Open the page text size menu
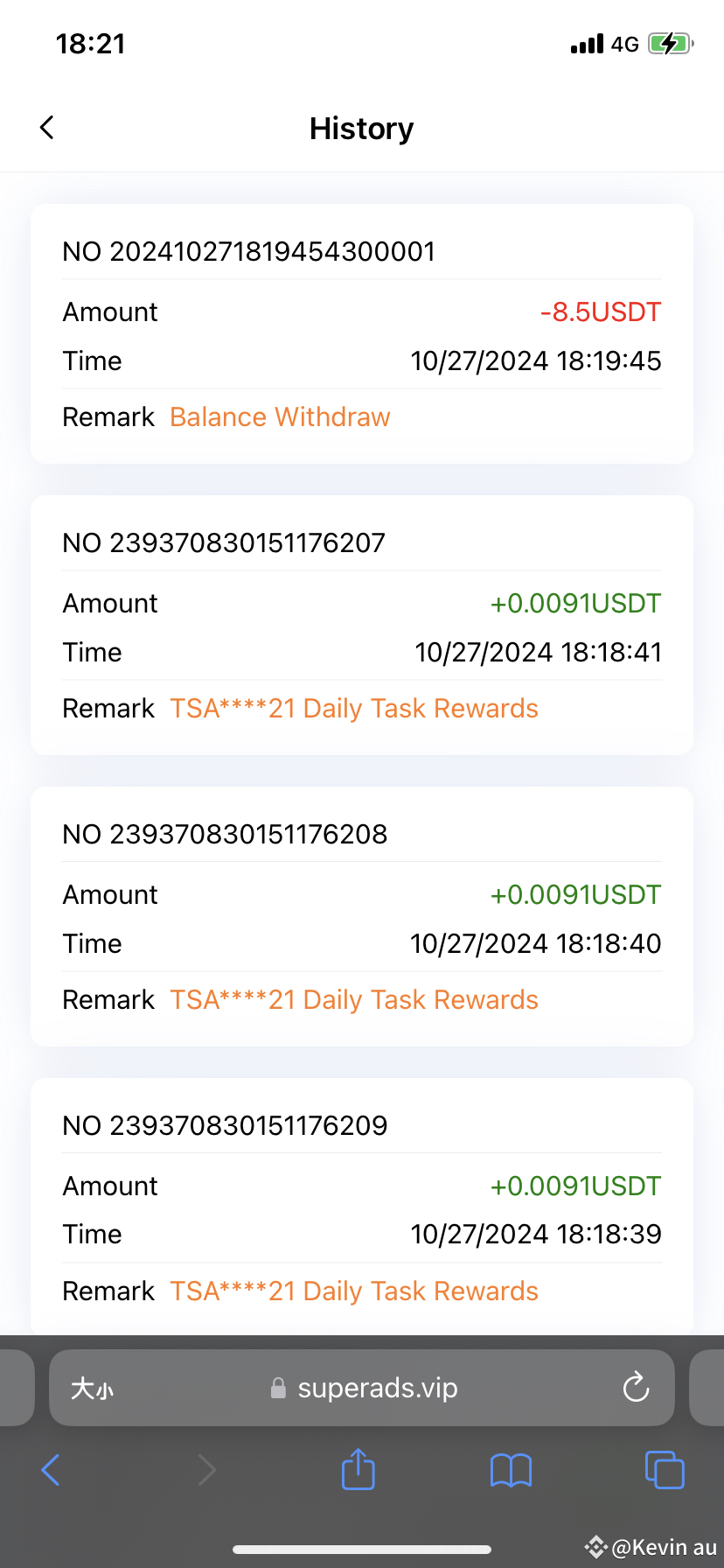This screenshot has width=724, height=1568. tap(92, 1389)
